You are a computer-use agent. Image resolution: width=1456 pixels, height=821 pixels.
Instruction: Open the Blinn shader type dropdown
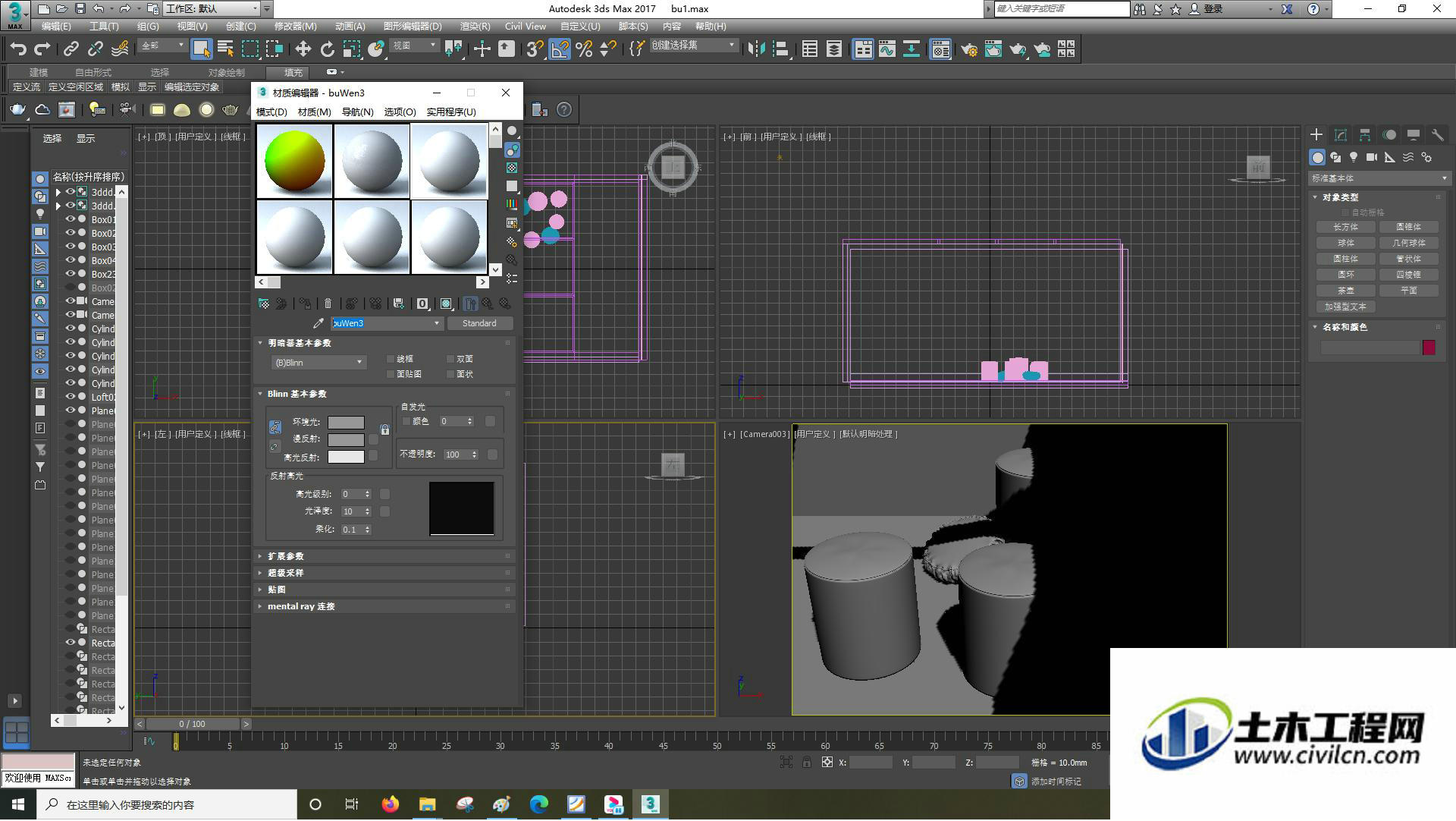pos(318,363)
